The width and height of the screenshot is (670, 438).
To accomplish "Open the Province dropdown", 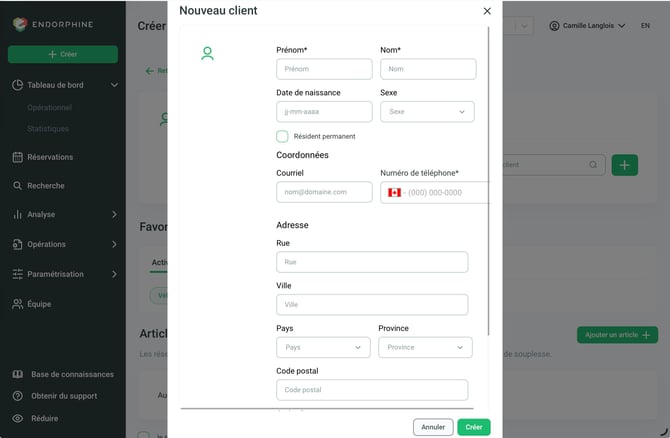I will click(x=425, y=347).
